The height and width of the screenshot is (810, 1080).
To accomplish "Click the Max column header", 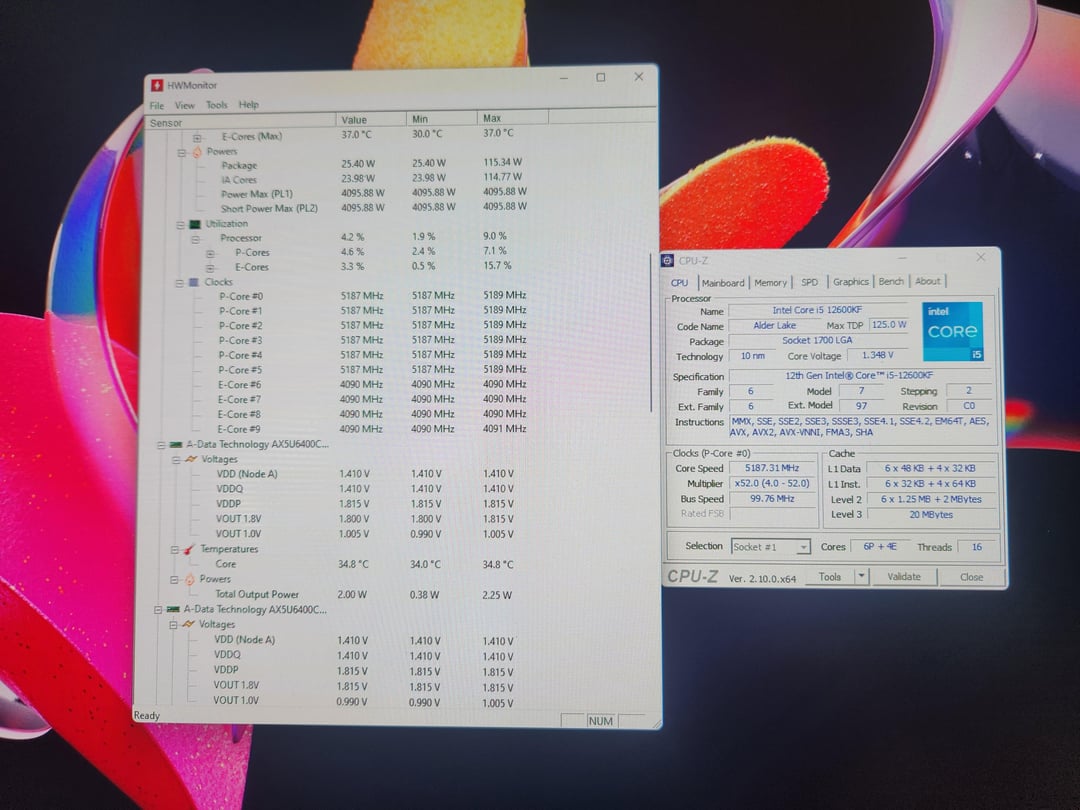I will coord(512,118).
